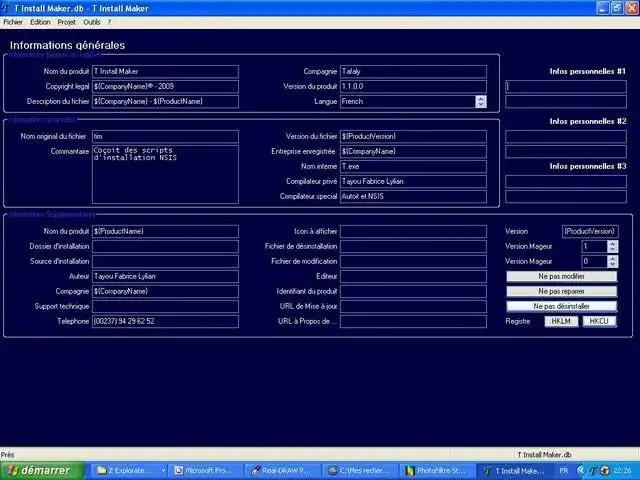Click the empty Dossier d'installation field
Screen dimensions: 640x480
coord(165,247)
